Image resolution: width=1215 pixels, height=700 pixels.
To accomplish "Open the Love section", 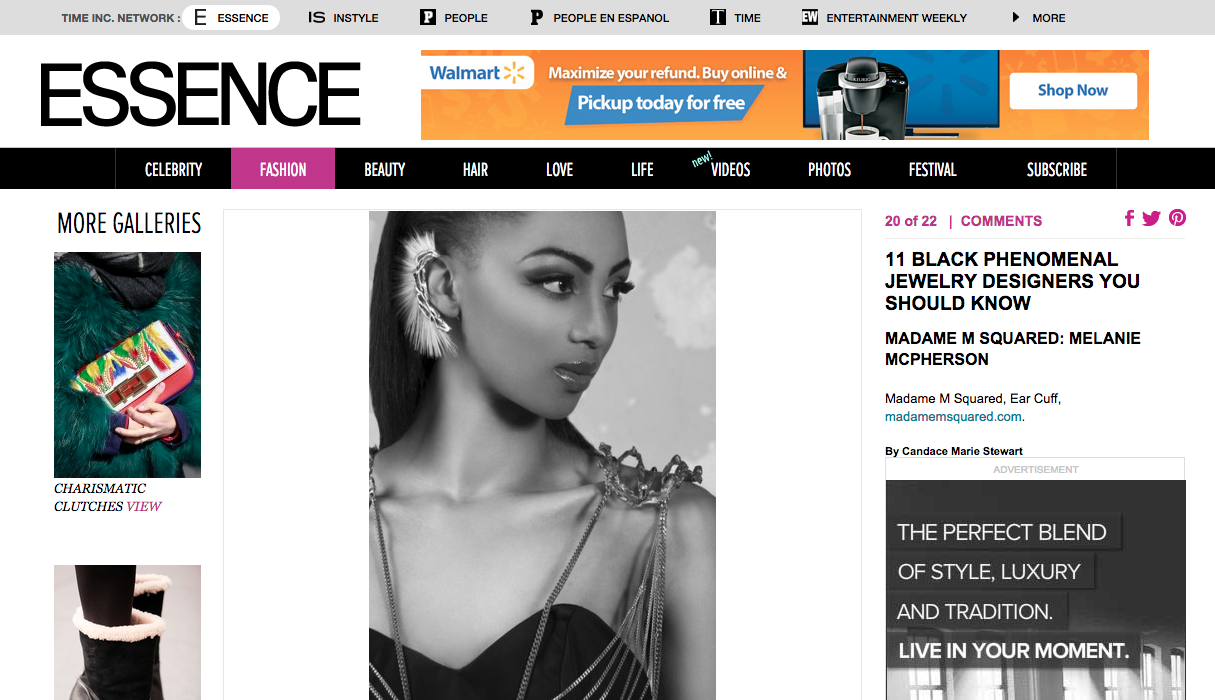I will [559, 169].
